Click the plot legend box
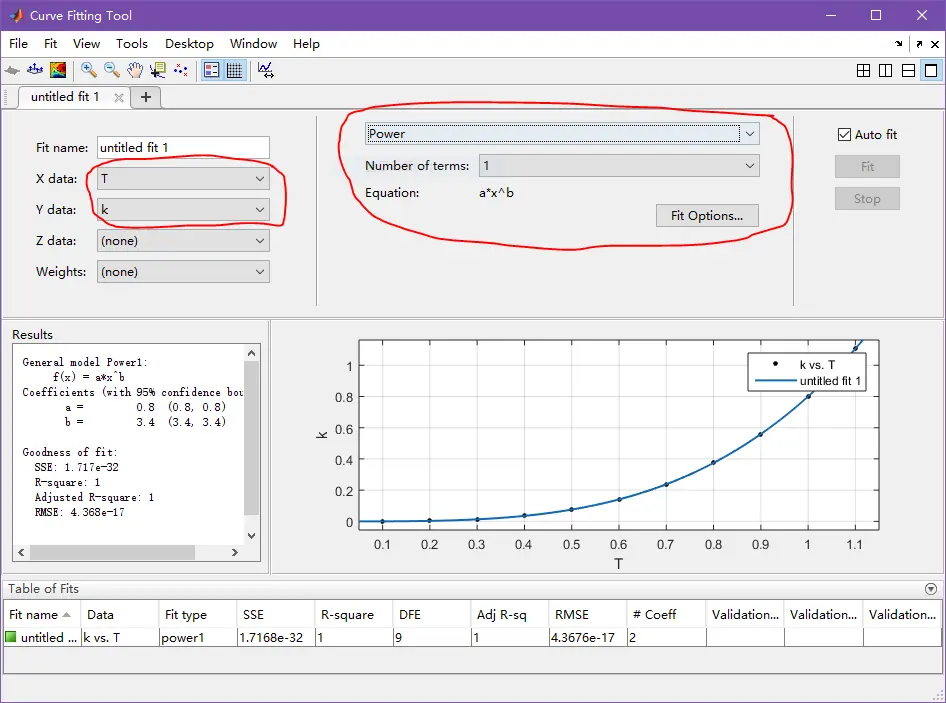 (x=807, y=372)
